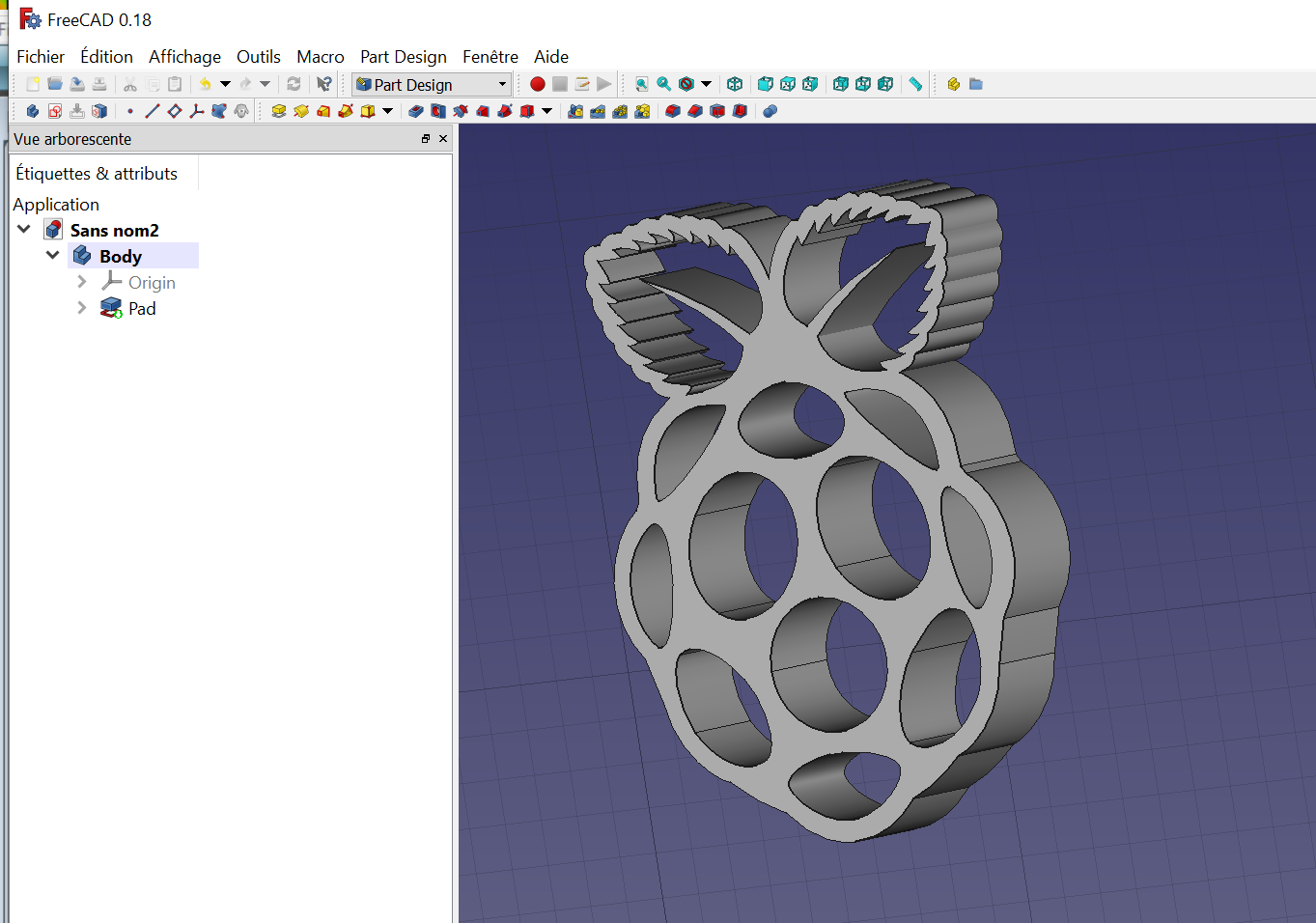Set the top view
This screenshot has width=1316, height=923.
tap(788, 84)
